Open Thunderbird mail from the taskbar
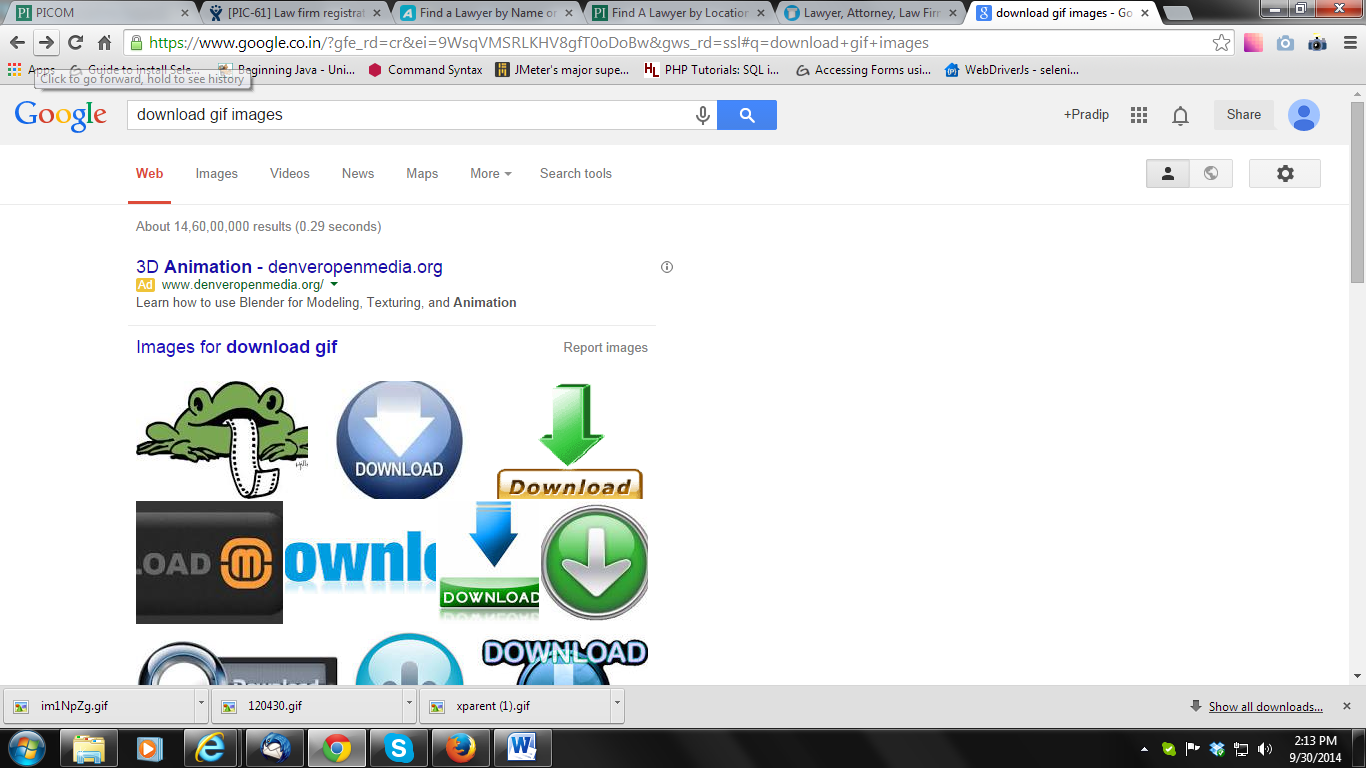1366x768 pixels. point(273,748)
